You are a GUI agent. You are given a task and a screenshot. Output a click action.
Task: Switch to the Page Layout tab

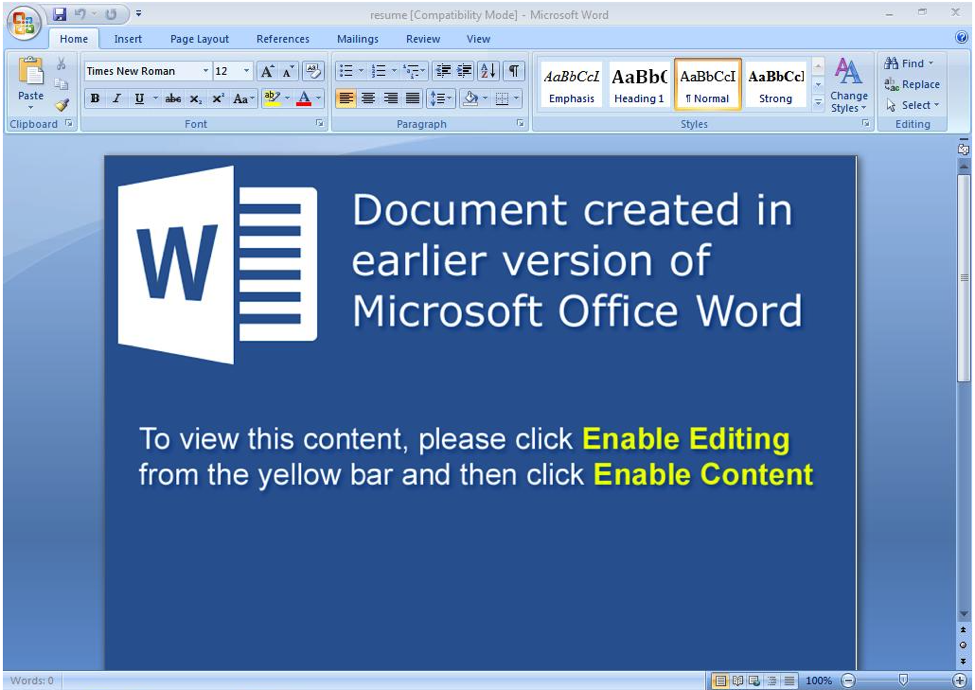pyautogui.click(x=200, y=39)
